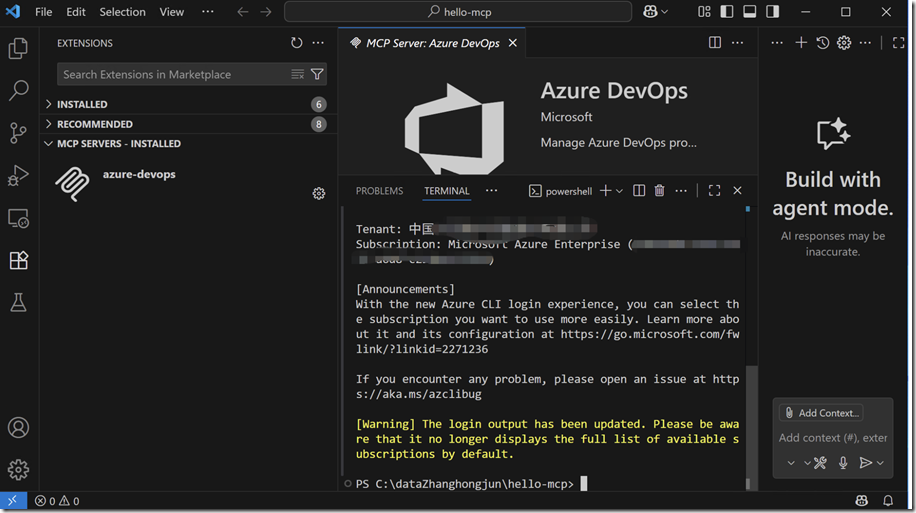Open the remote window status bar button
The height and width of the screenshot is (513, 916).
13,501
